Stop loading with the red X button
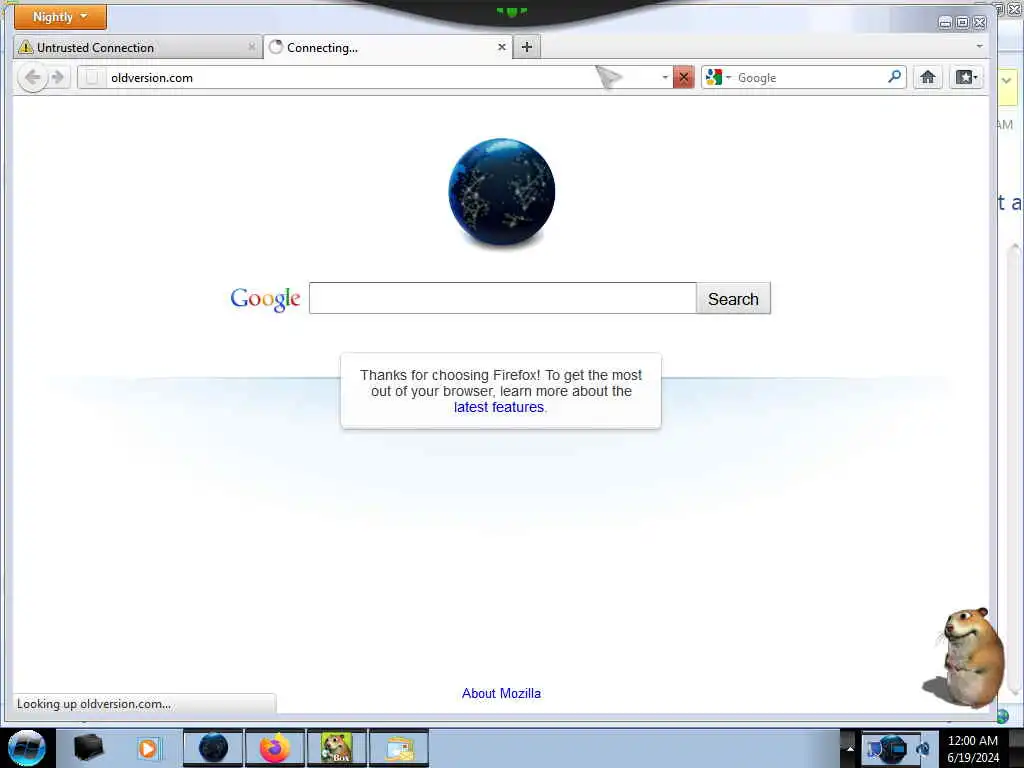This screenshot has height=768, width=1024. 684,78
